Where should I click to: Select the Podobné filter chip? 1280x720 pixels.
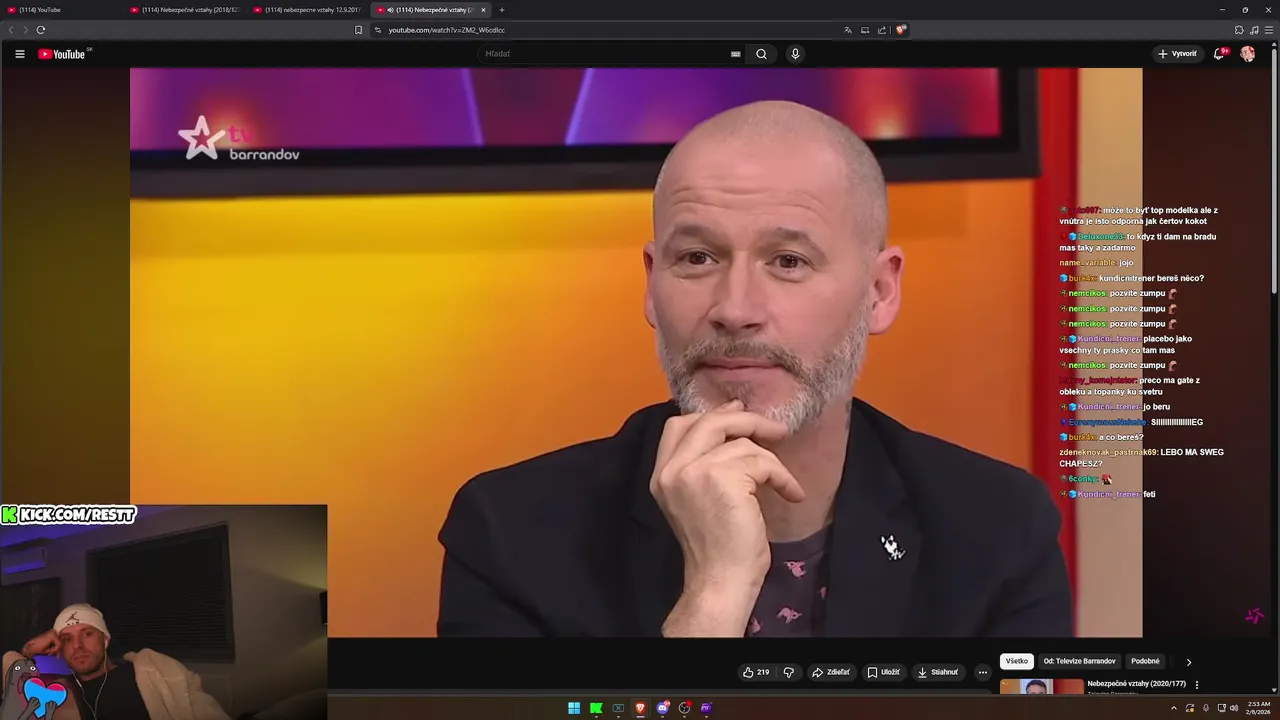[x=1145, y=661]
